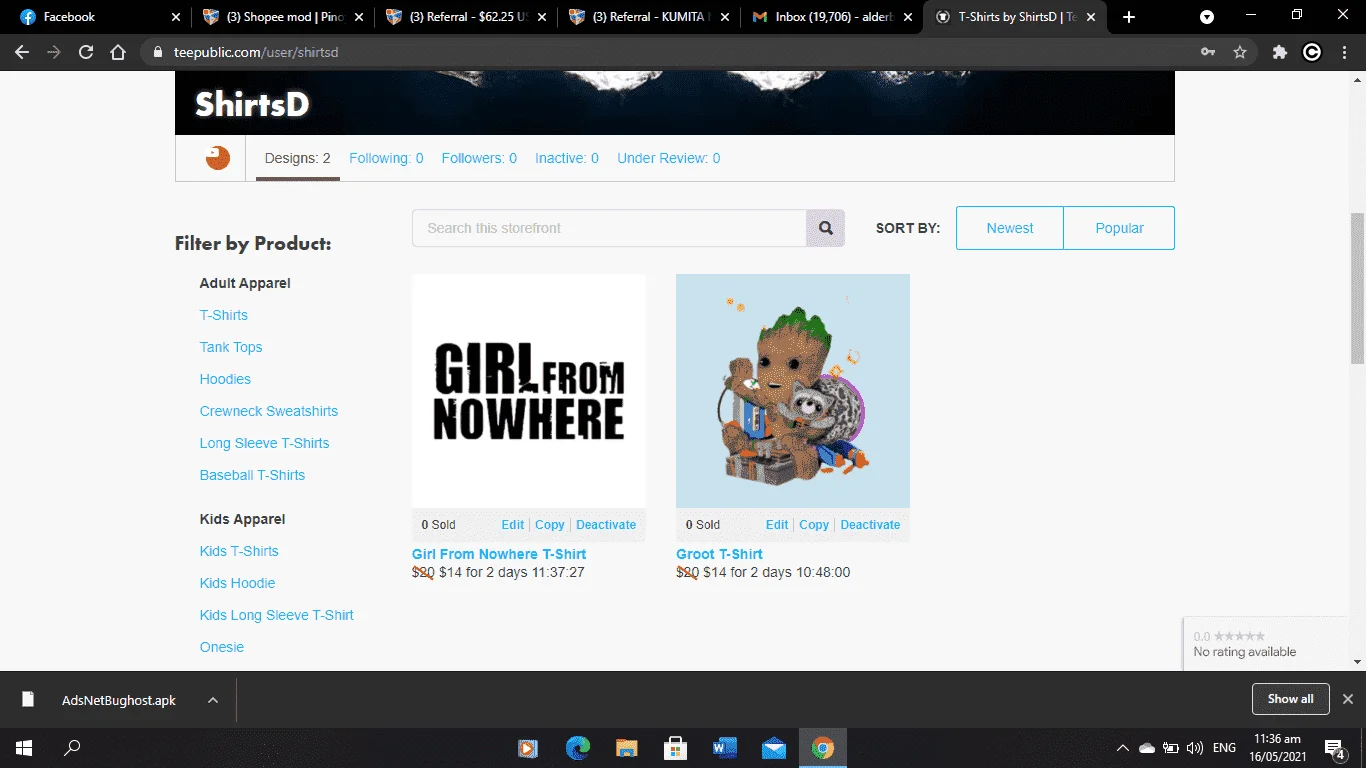Open the Windows Start menu
The width and height of the screenshot is (1366, 768).
(x=23, y=747)
